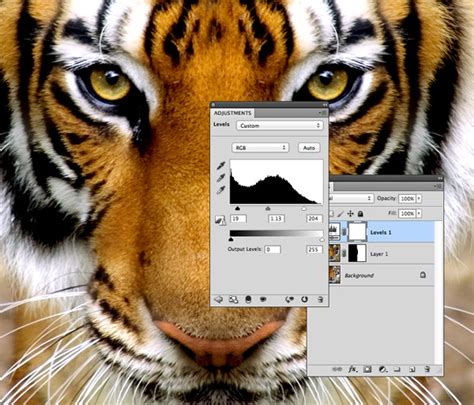
Task: Toggle lock position icon
Action: [x=350, y=213]
